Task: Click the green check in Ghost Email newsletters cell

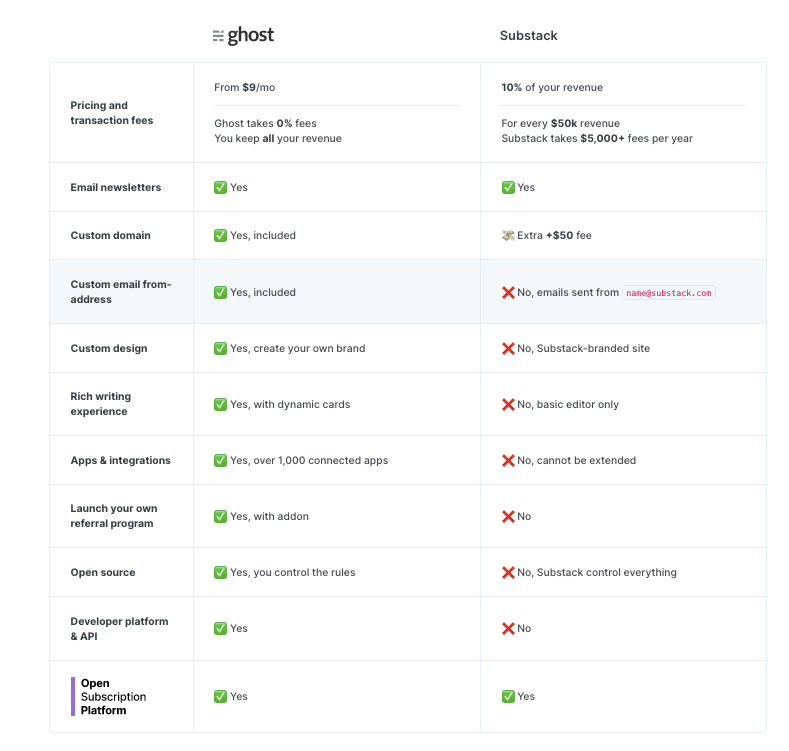Action: 220,187
